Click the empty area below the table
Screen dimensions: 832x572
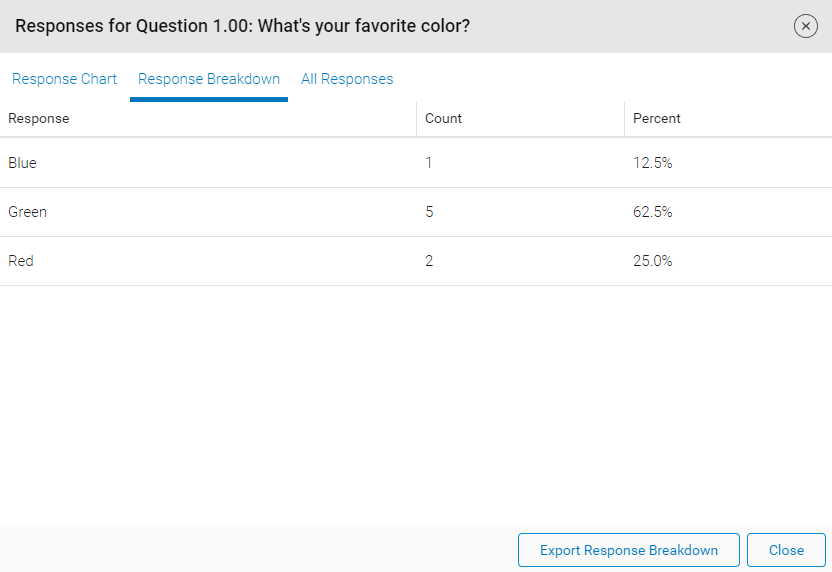[x=415, y=405]
